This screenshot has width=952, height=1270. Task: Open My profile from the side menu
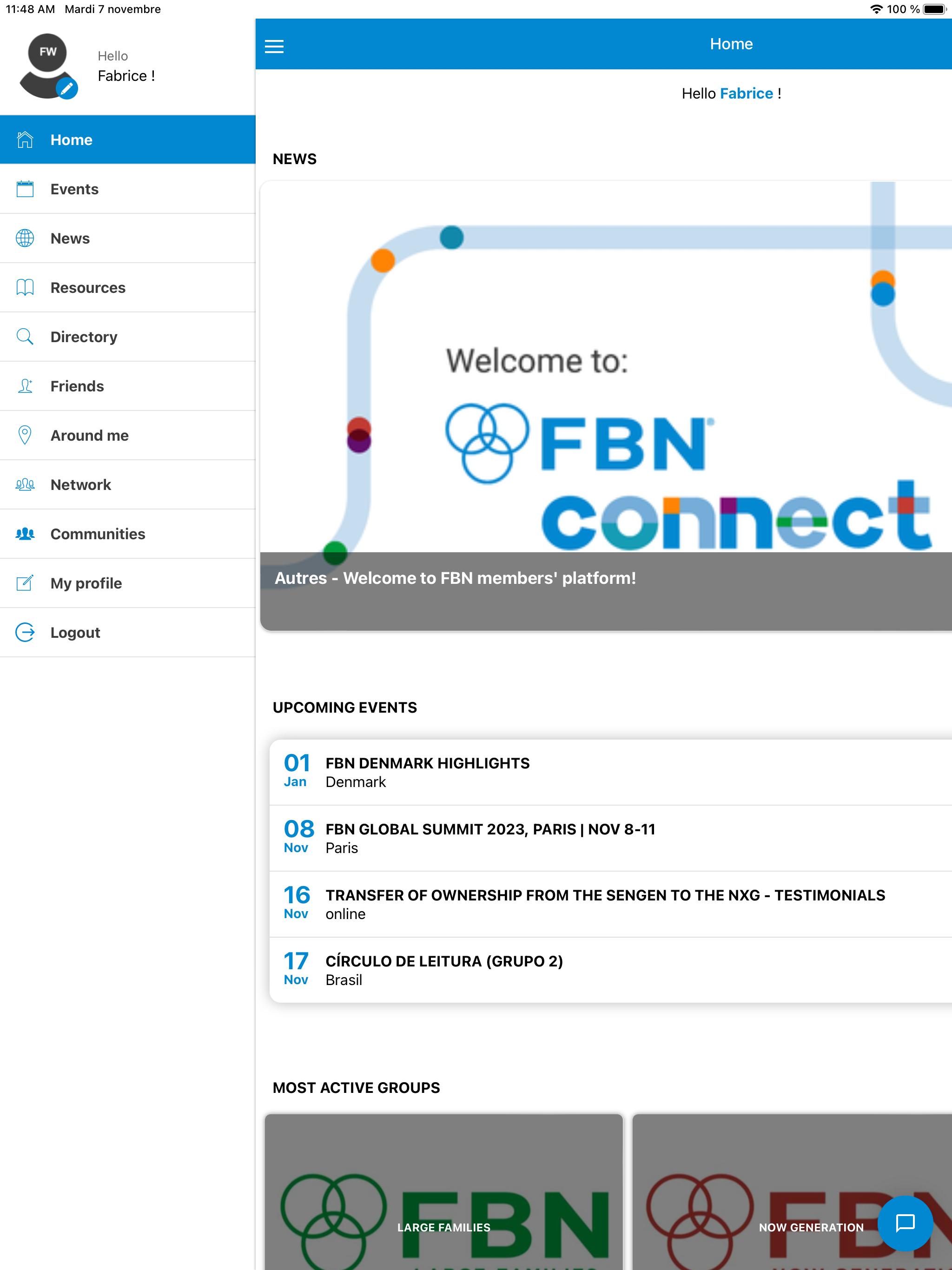coord(127,583)
